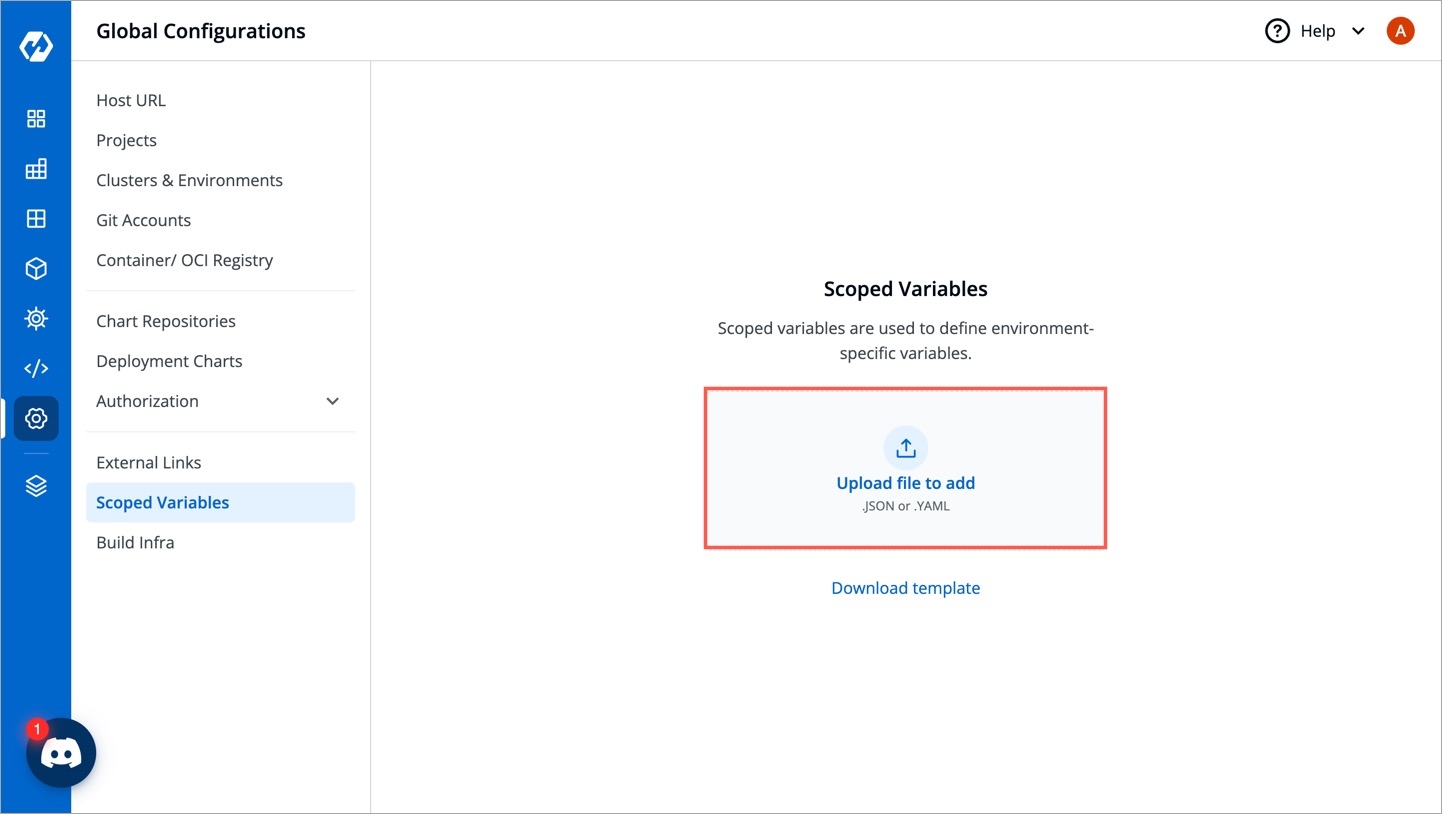
Task: Open the cube icon in sidebar
Action: tap(36, 268)
